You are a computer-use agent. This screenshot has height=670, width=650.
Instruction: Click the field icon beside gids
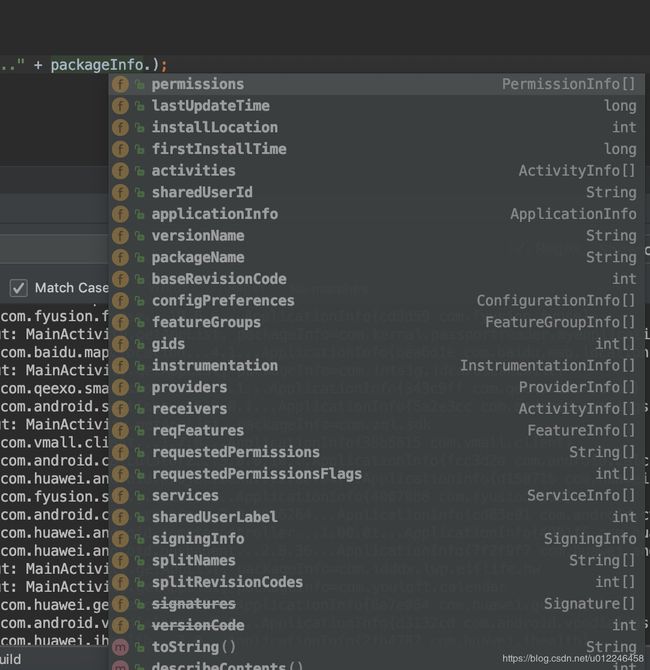120,344
